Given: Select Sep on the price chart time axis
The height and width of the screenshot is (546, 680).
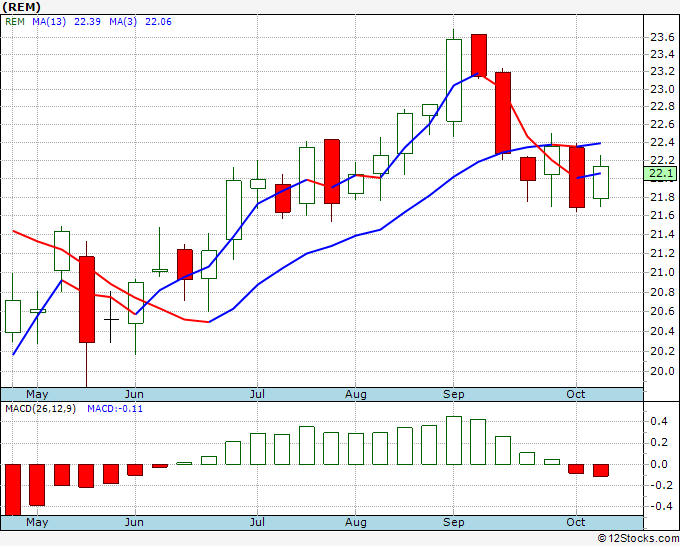Looking at the screenshot, I should [x=454, y=394].
